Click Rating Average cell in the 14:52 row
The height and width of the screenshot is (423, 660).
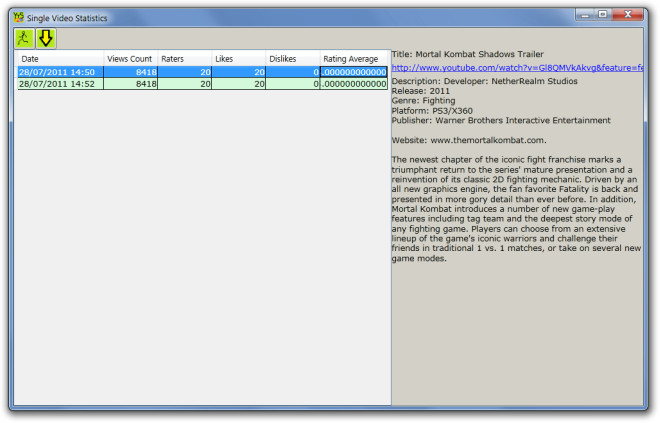[x=354, y=84]
